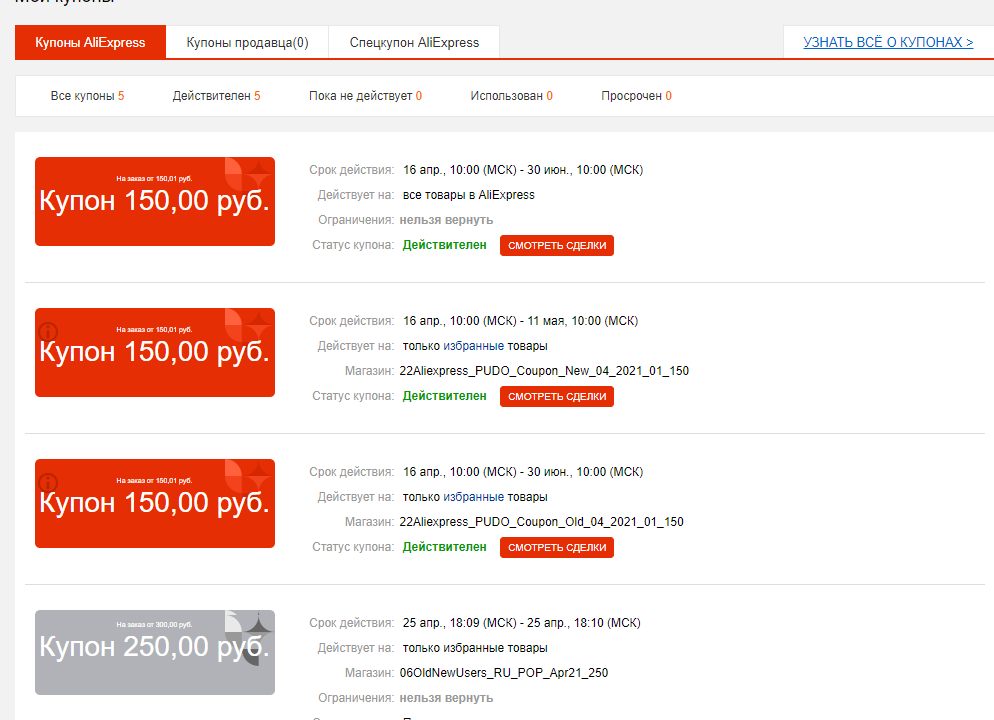This screenshot has width=994, height=720.
Task: Select the coupon card for Coupon_Old store
Action: (x=155, y=503)
